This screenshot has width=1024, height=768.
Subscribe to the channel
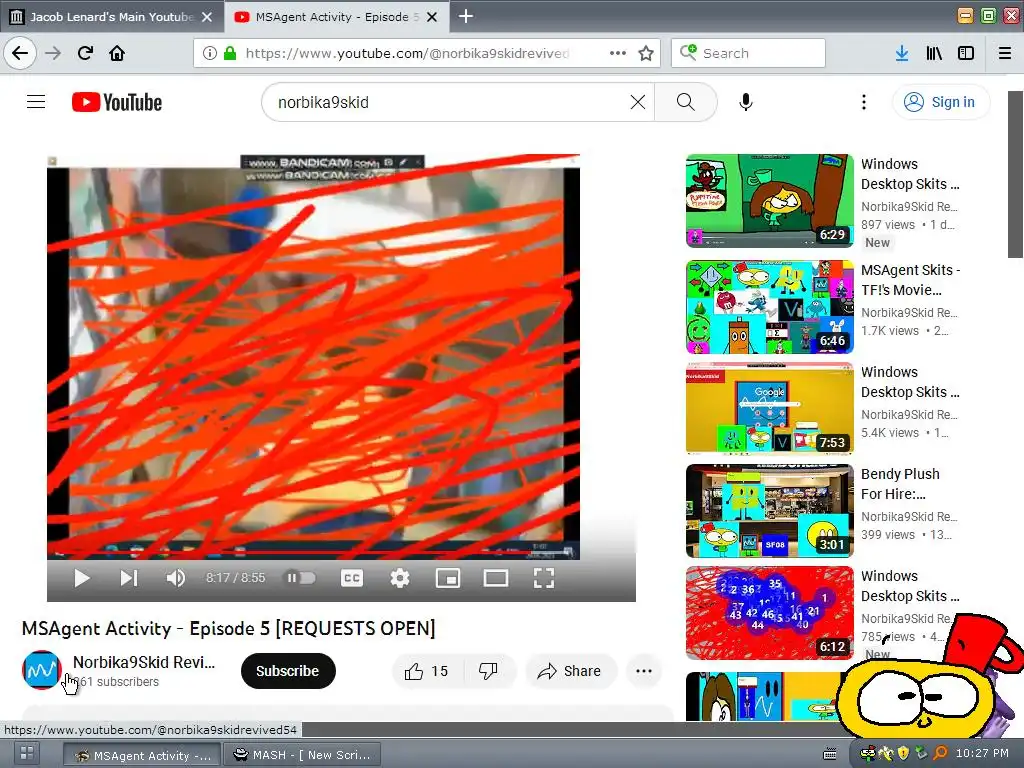tap(288, 671)
